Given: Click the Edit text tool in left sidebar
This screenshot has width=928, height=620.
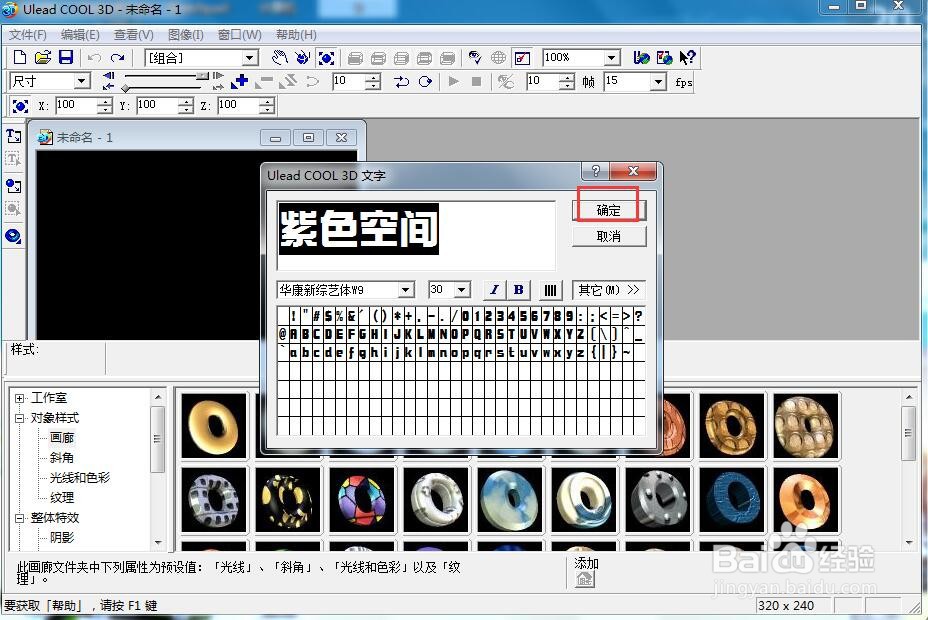Looking at the screenshot, I should pos(14,159).
